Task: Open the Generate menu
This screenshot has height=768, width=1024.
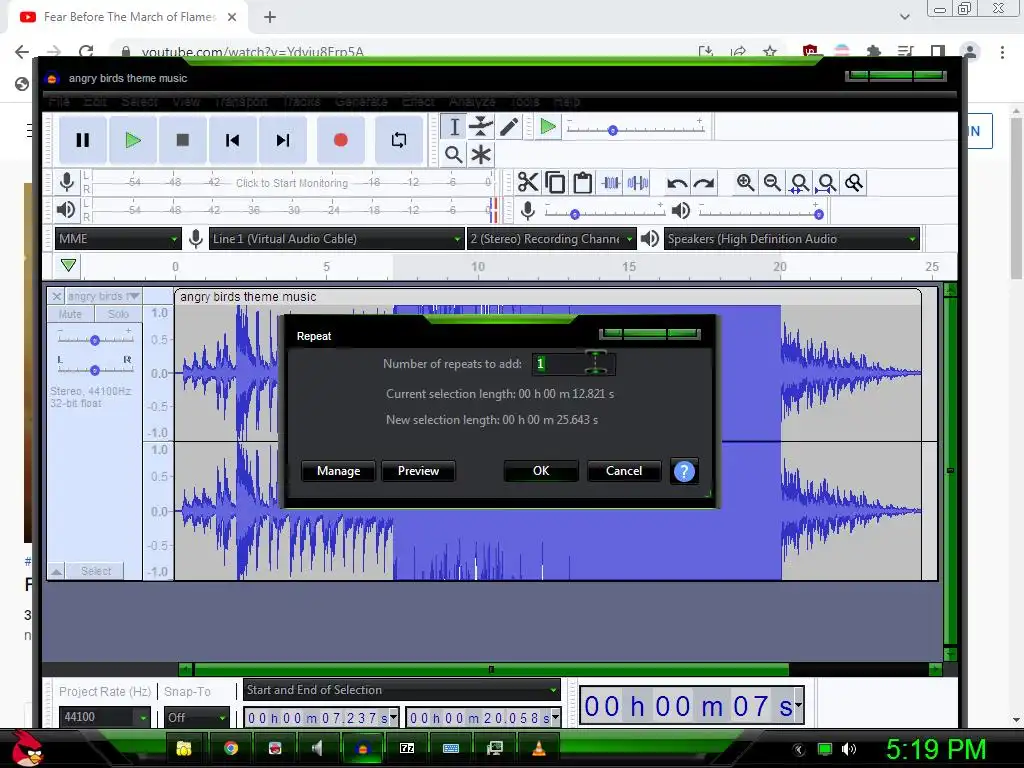Action: pyautogui.click(x=361, y=101)
